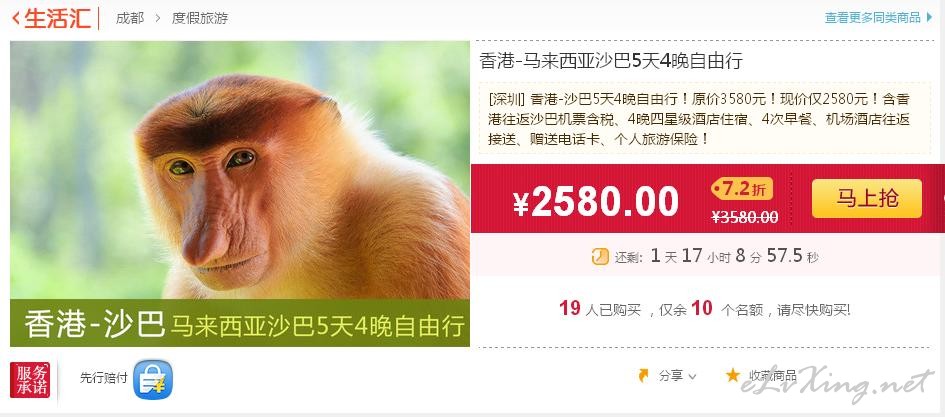Open 查看更多同类商品 link

point(872,17)
